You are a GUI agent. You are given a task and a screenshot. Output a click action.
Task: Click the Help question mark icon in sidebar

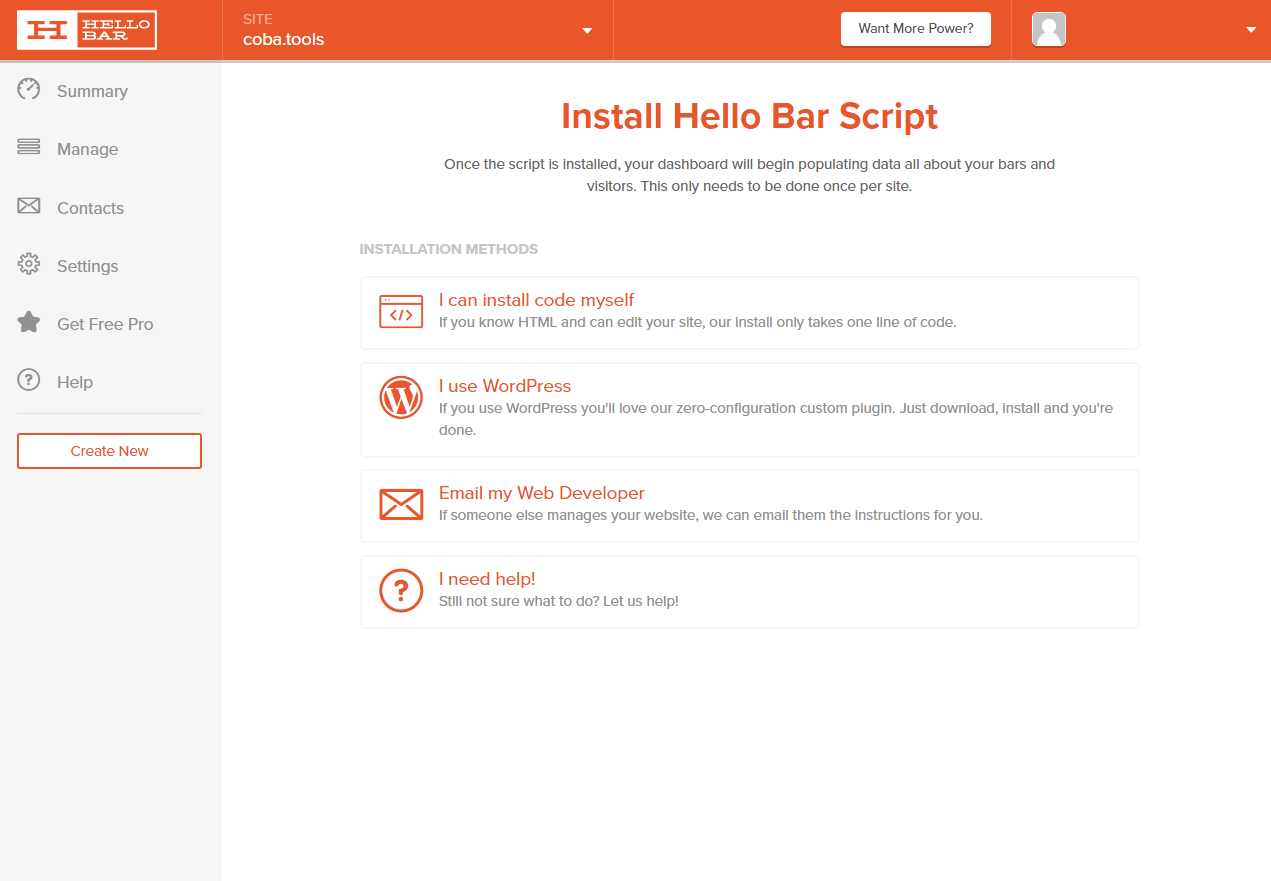[29, 381]
